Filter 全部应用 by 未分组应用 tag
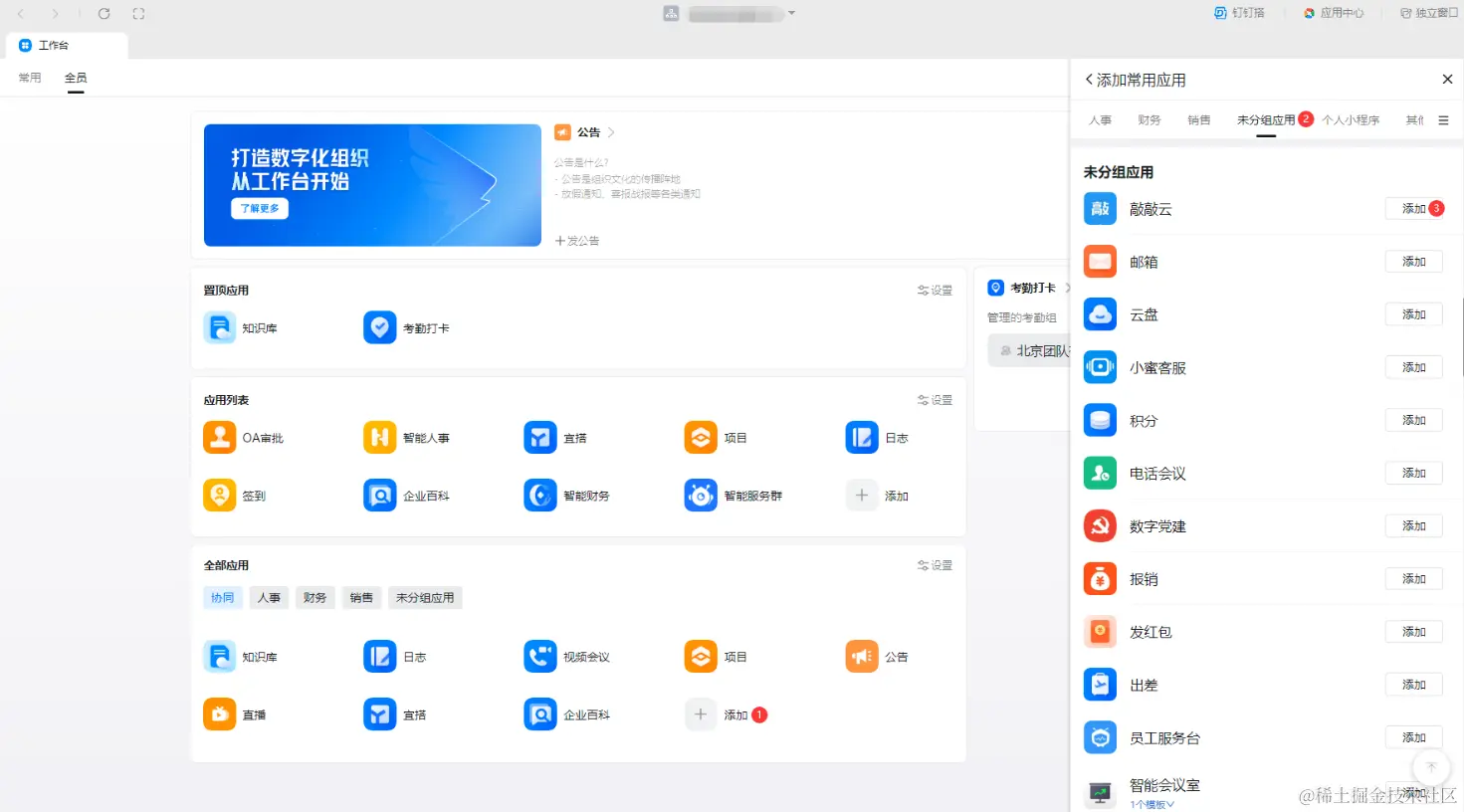 pyautogui.click(x=425, y=598)
